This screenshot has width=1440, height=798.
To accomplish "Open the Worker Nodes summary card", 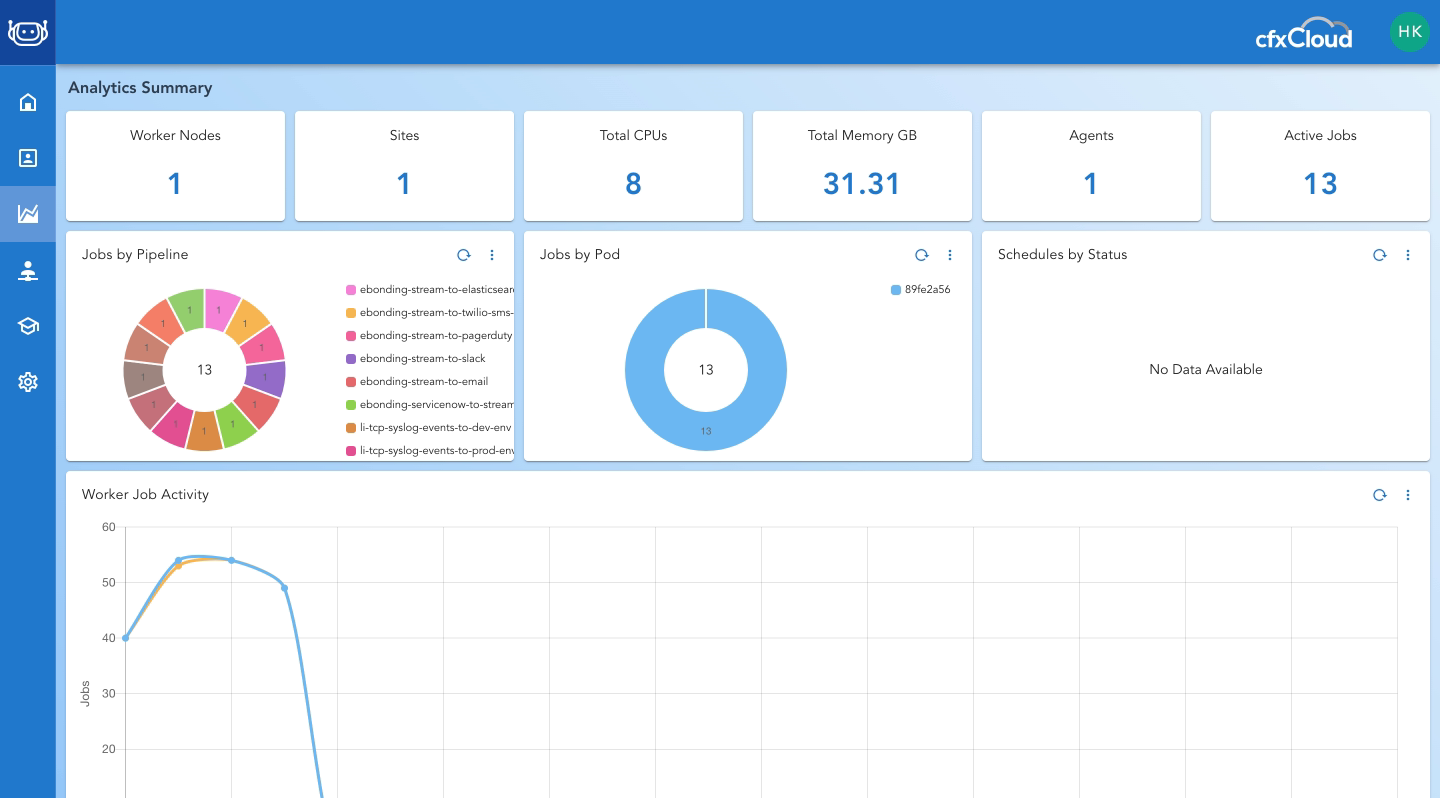I will click(x=175, y=166).
